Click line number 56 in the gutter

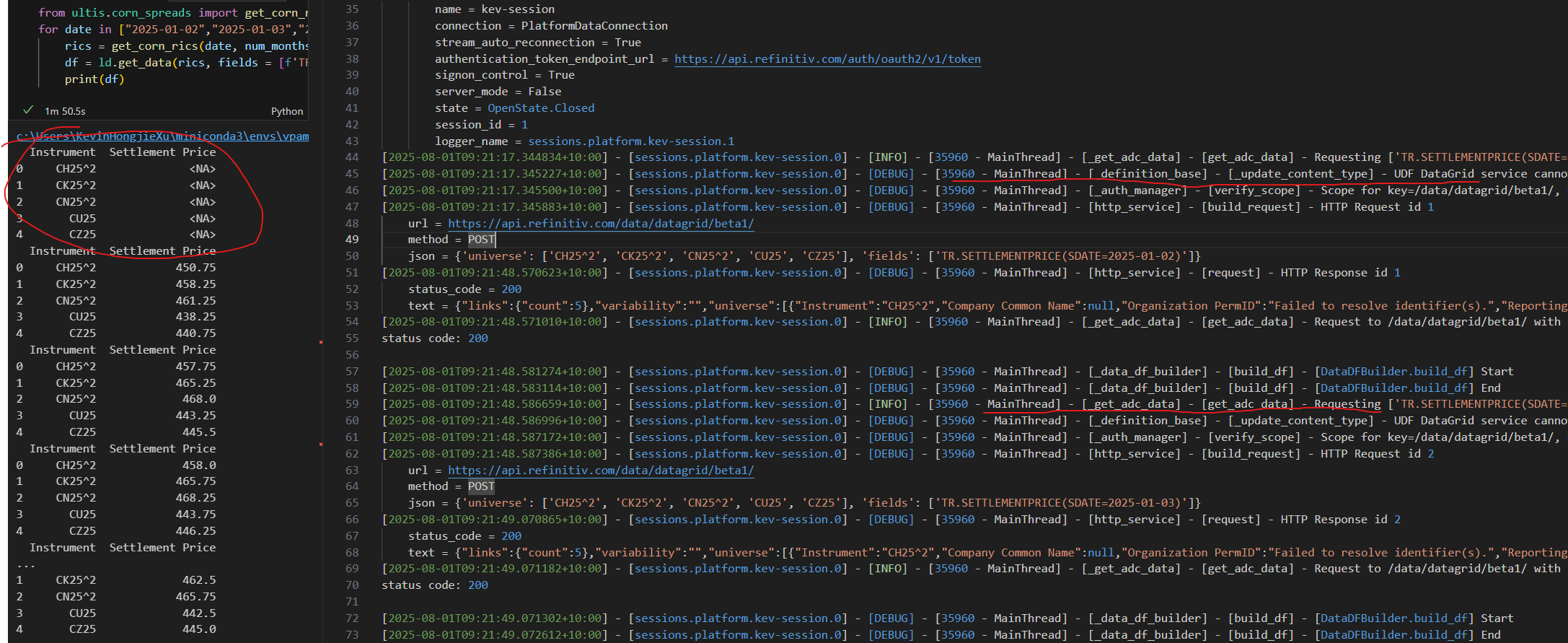coord(352,355)
